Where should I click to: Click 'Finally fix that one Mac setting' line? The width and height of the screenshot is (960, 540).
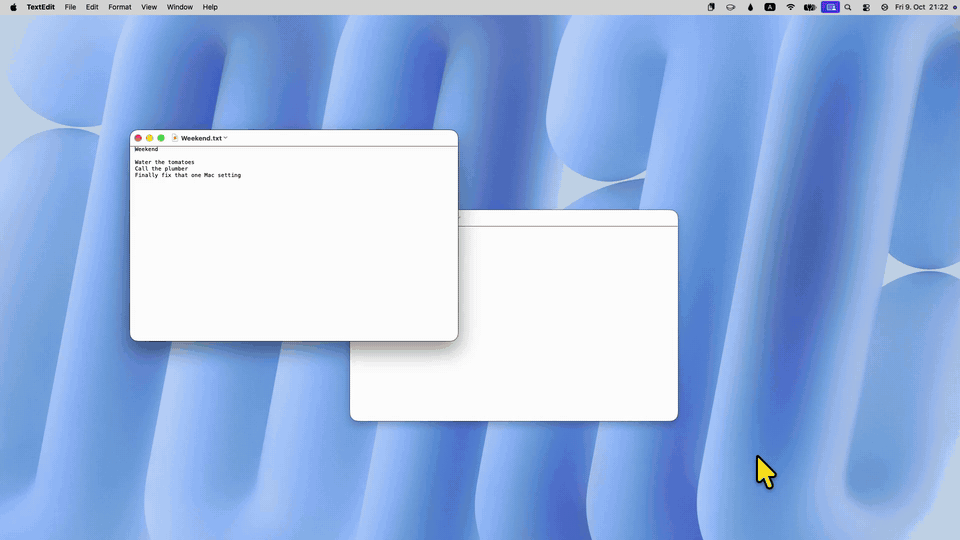[187, 175]
